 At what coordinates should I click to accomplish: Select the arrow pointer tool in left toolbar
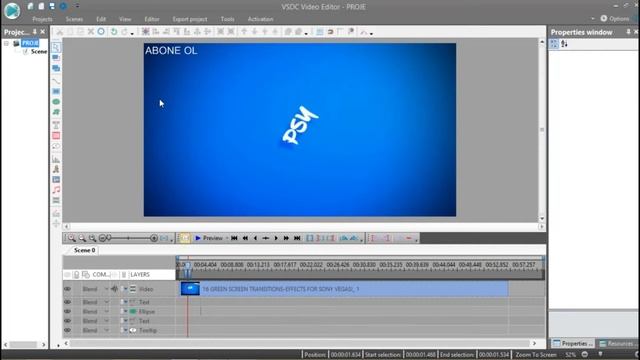click(56, 47)
